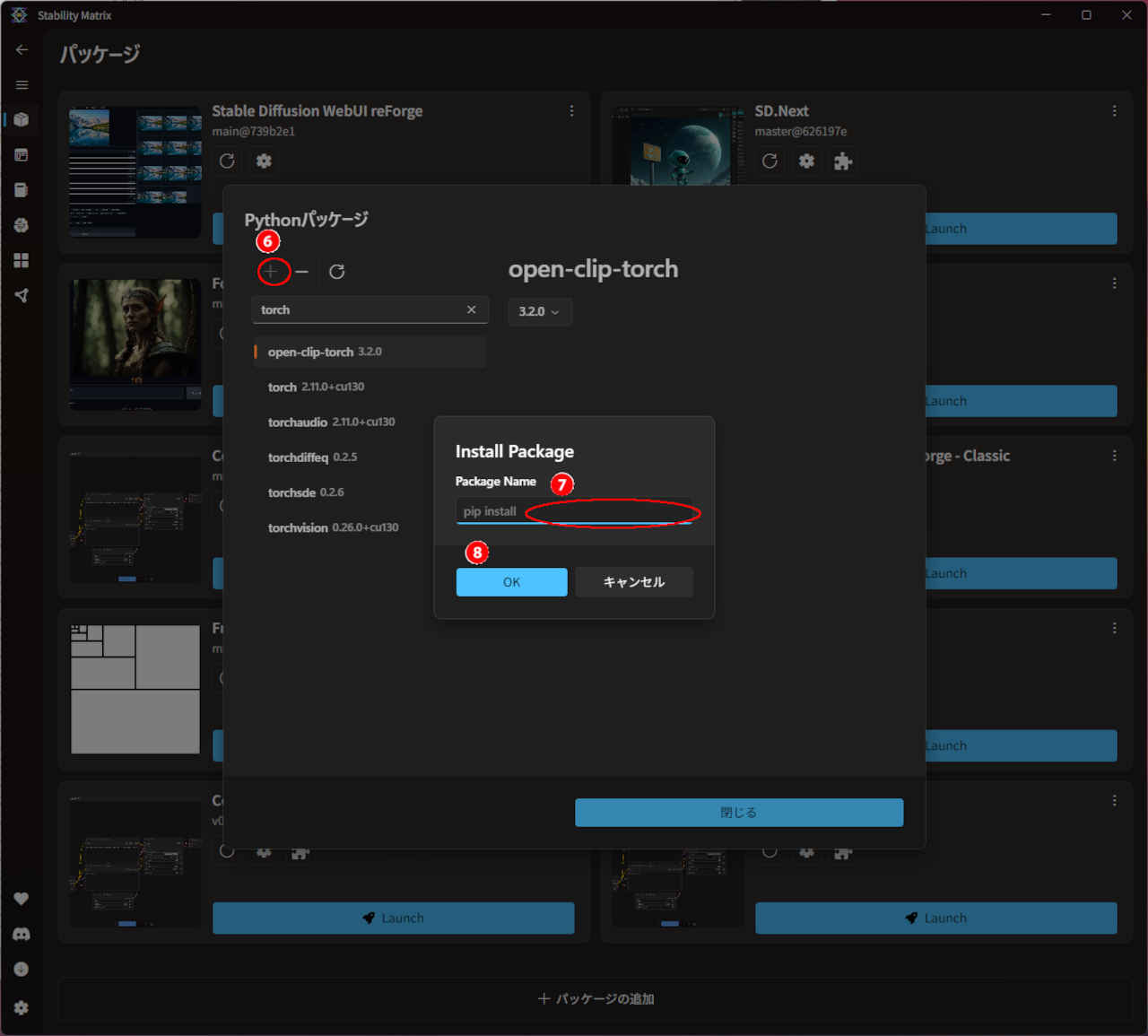Go back with the sidebar arrow
The image size is (1148, 1036).
click(x=22, y=50)
